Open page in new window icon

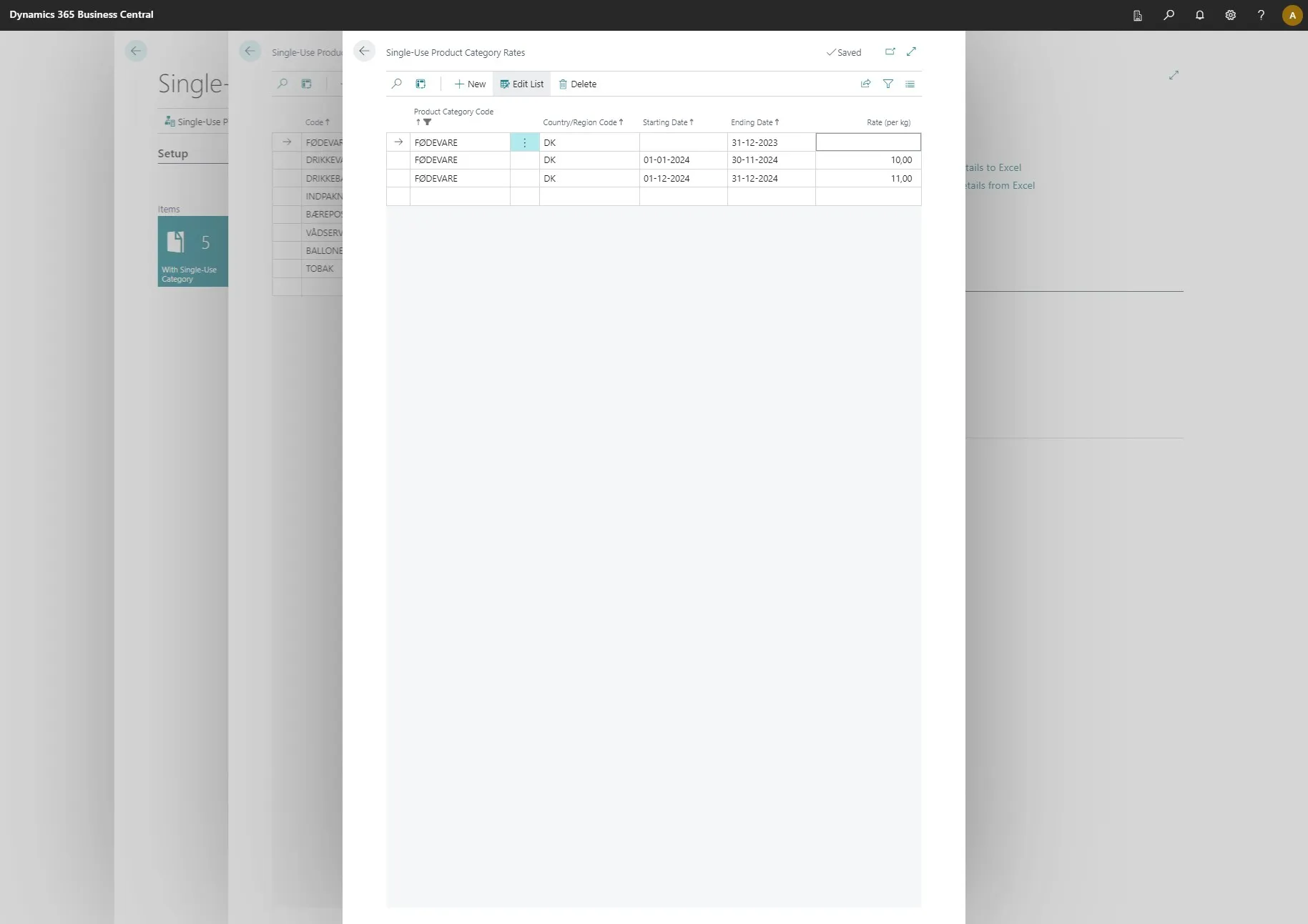(890, 51)
